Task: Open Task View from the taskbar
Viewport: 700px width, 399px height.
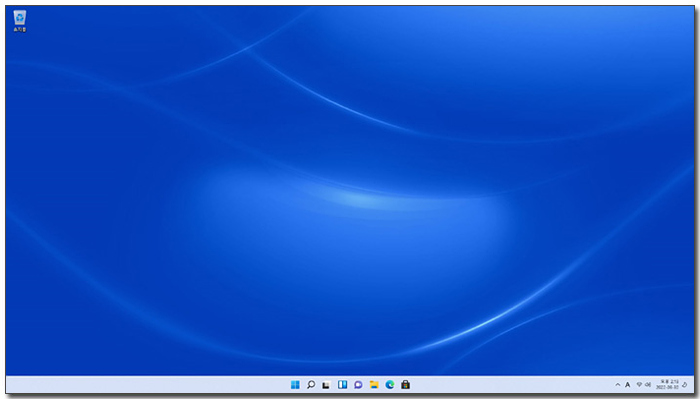Action: (x=326, y=385)
